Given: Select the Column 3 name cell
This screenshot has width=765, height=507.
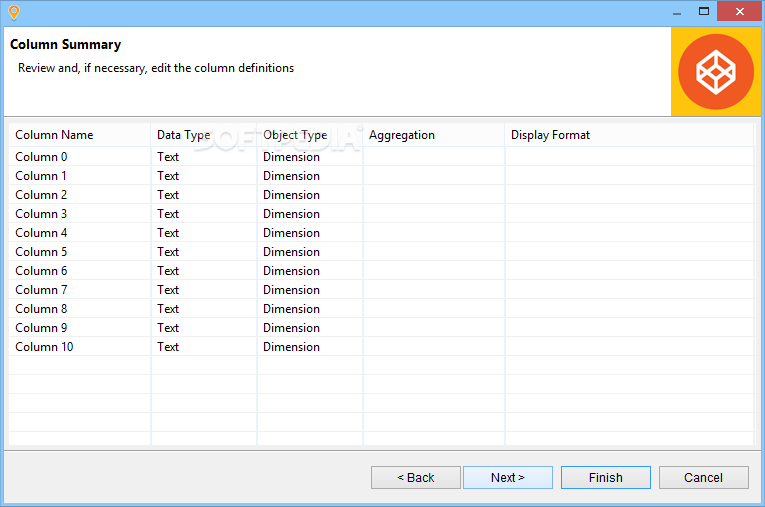Looking at the screenshot, I should pos(80,214).
